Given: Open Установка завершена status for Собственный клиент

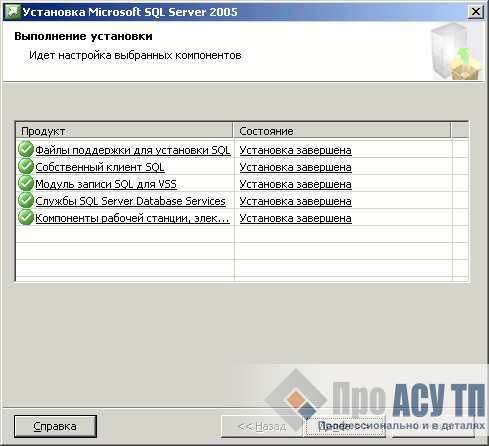Looking at the screenshot, I should (295, 167).
